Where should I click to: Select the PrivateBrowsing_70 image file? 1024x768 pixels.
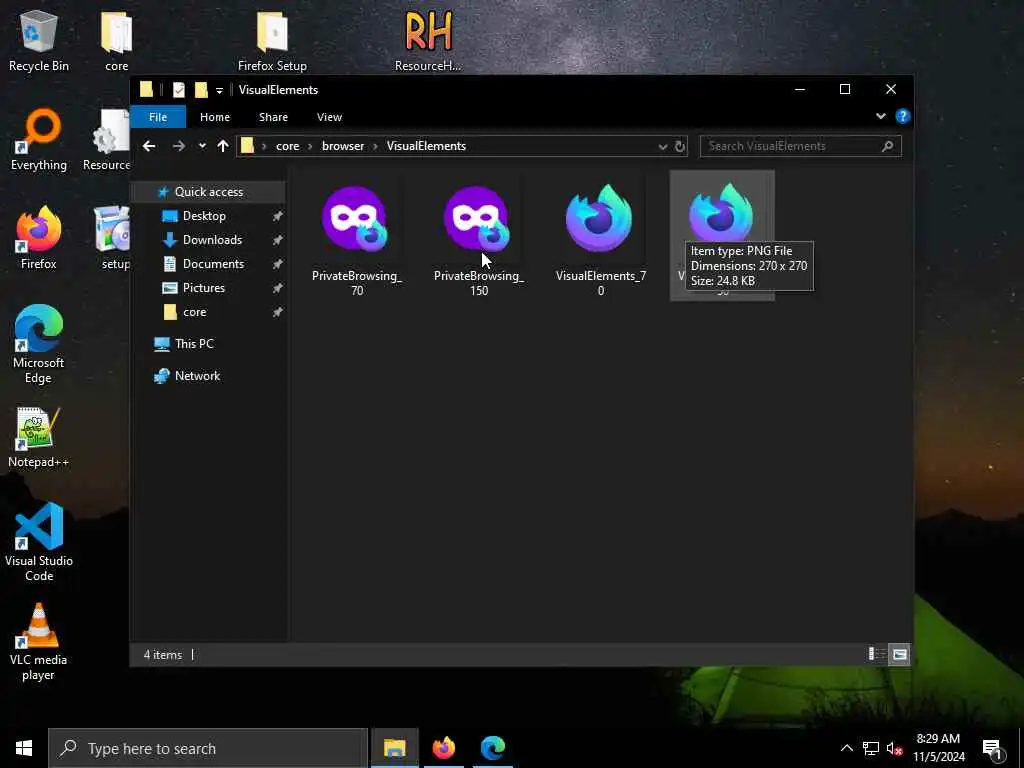(x=357, y=237)
